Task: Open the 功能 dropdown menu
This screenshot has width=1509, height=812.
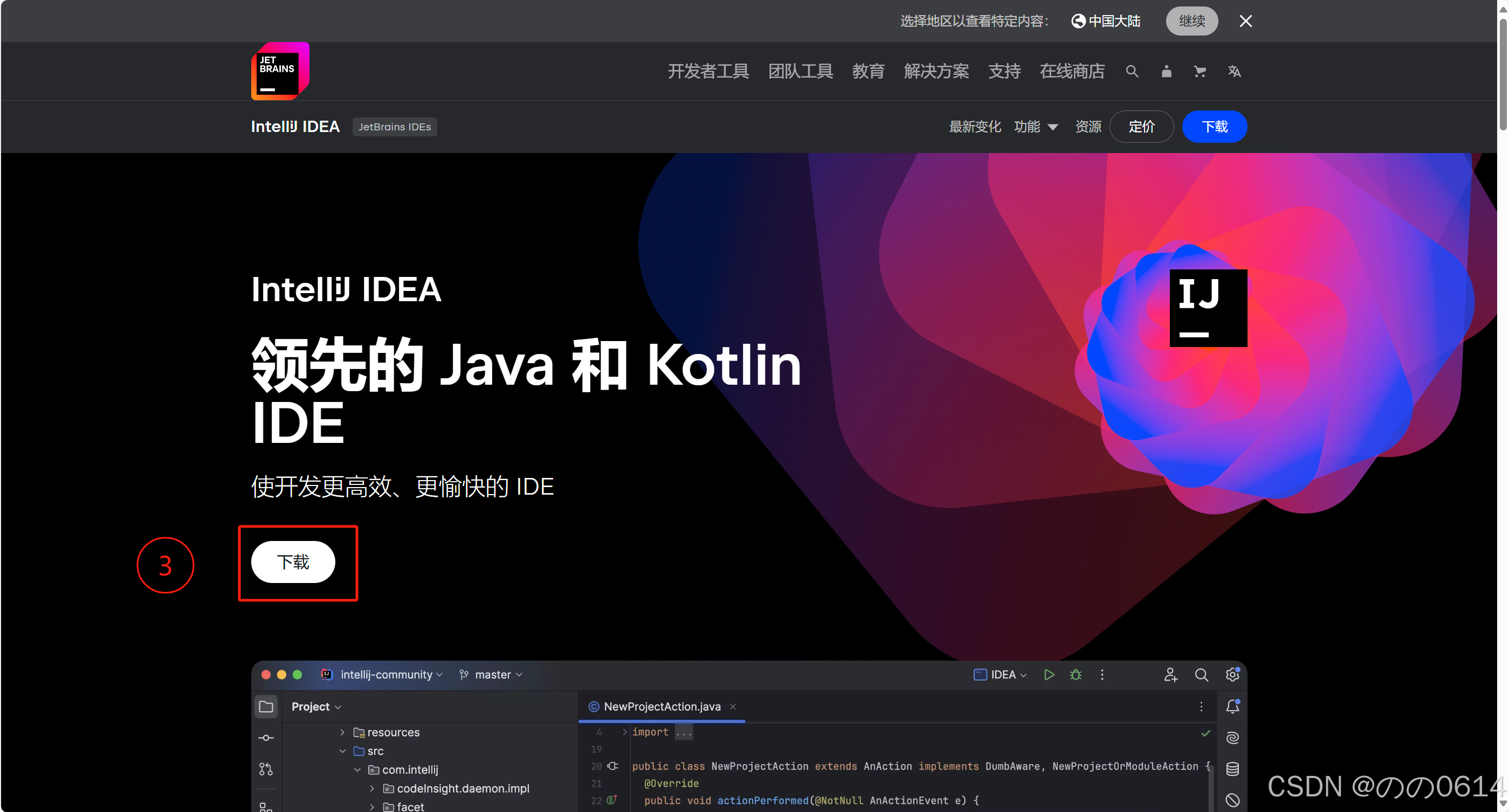Action: [x=1036, y=127]
